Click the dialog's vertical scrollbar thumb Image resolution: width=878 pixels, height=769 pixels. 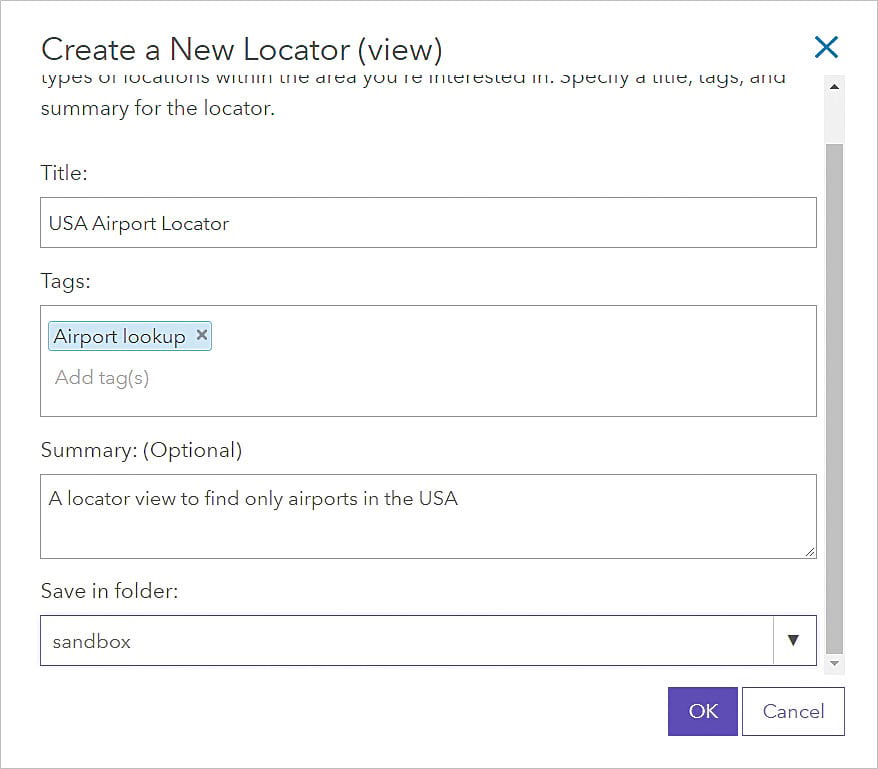(x=834, y=398)
